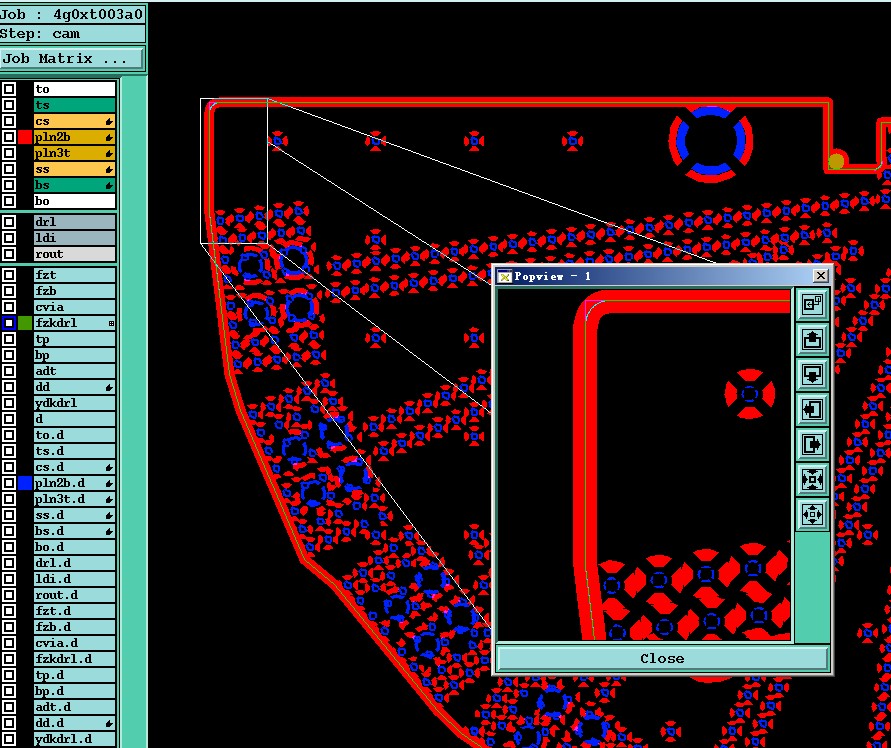Click the hand marker on bs.d layer
Screen dimensions: 891x748
tap(109, 531)
